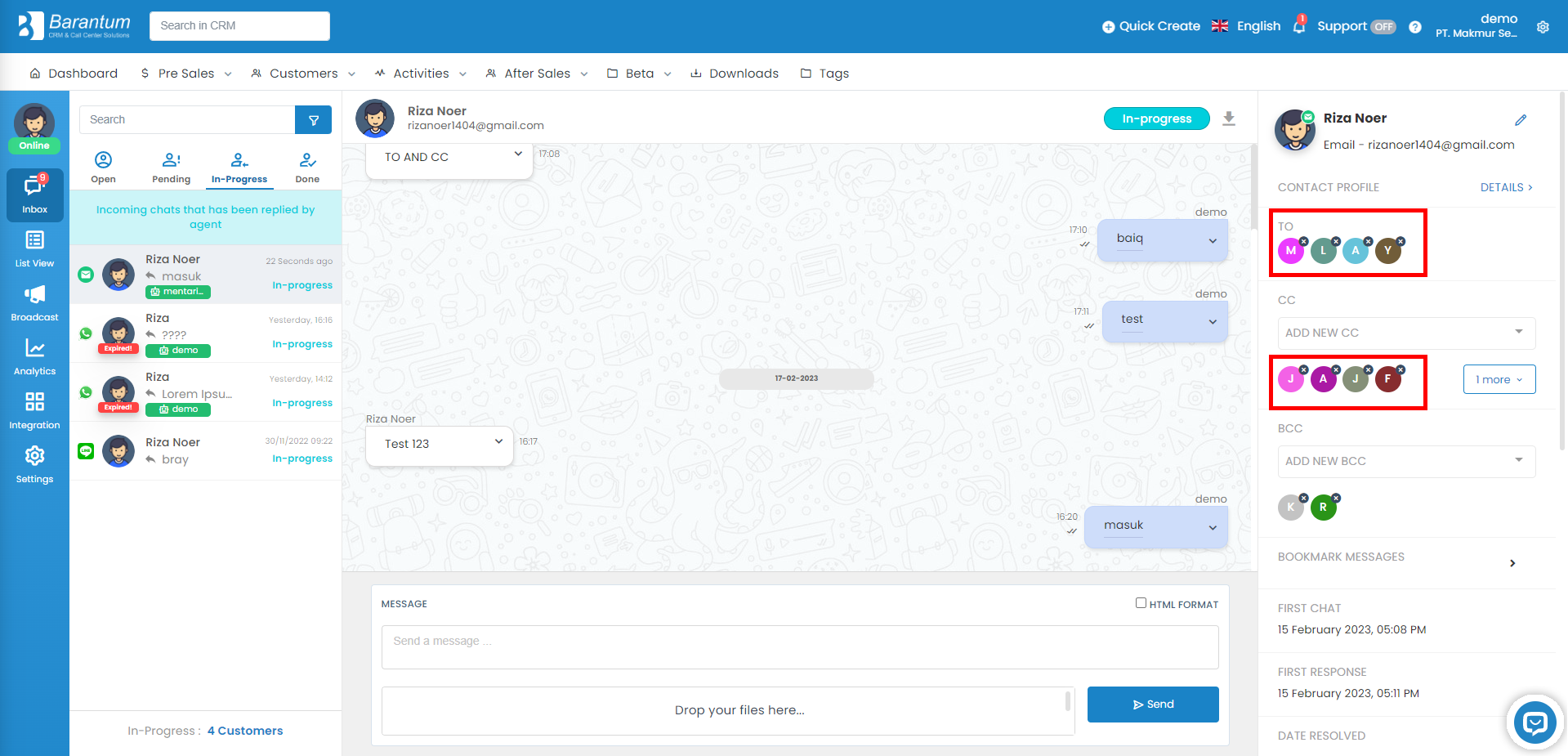Open top-right settings gear icon
Viewport: 1568px width, 756px height.
click(1543, 27)
